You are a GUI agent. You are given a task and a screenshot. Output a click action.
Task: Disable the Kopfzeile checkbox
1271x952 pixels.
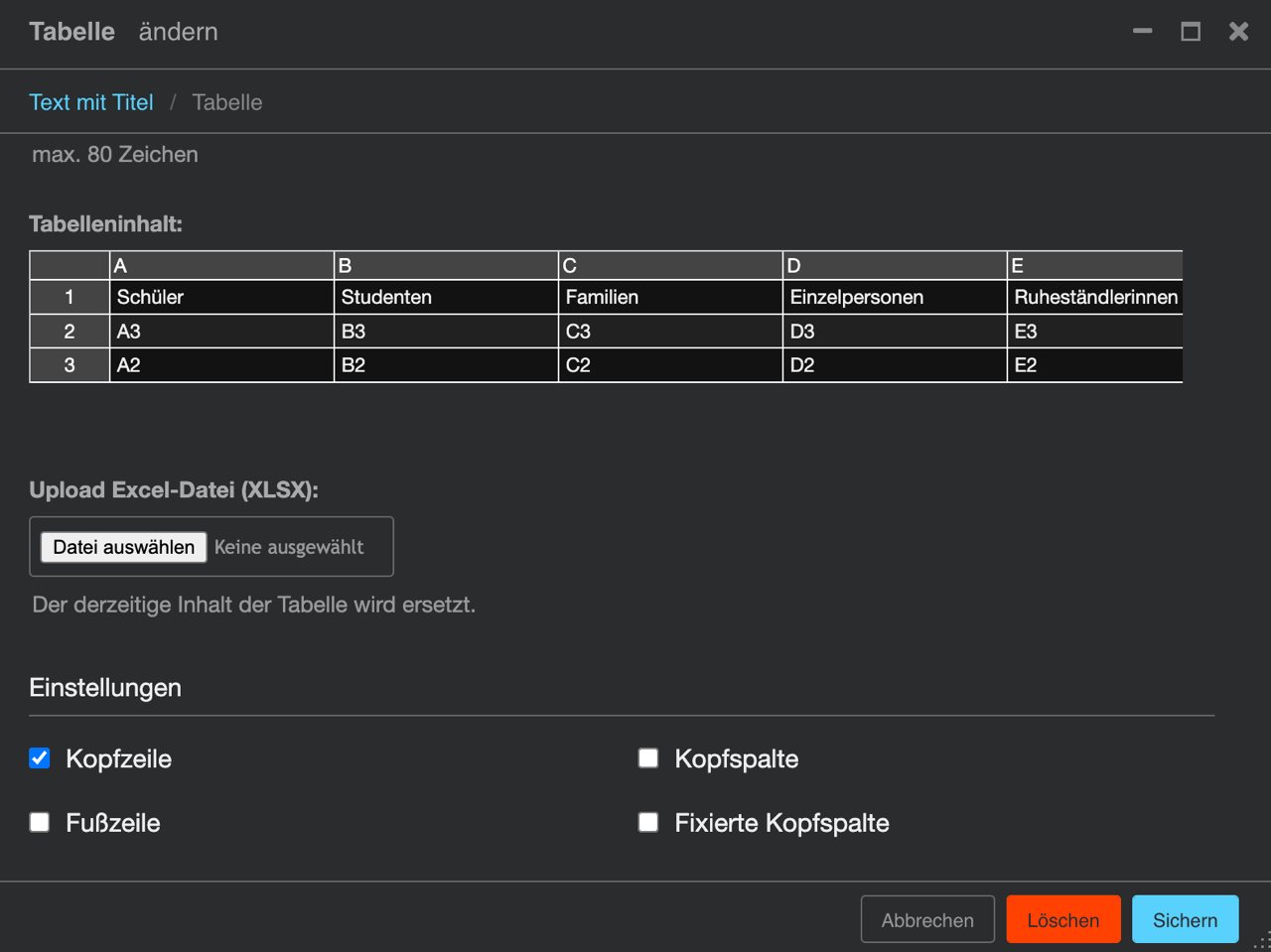pos(40,758)
